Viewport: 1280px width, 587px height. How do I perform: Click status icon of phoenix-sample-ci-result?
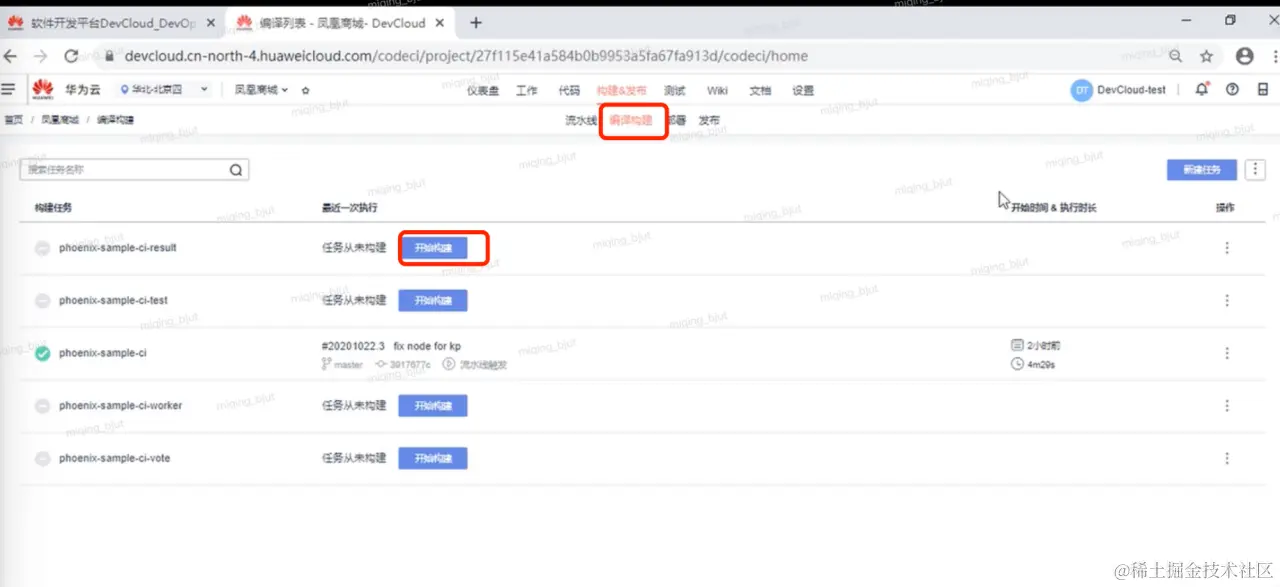click(x=42, y=248)
